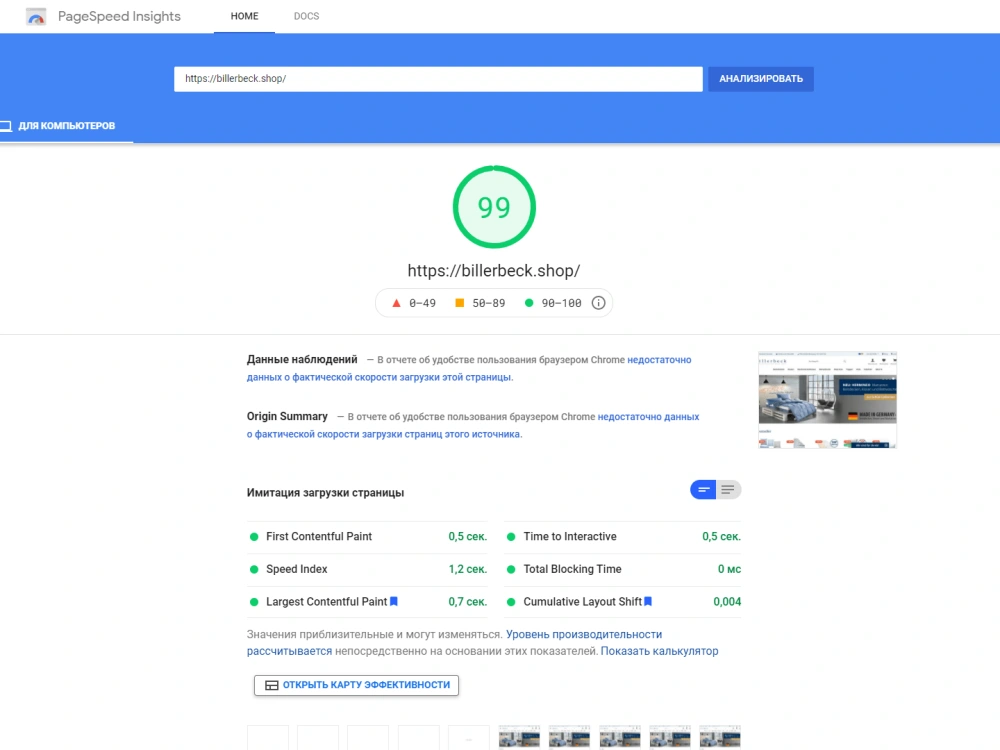
Task: Click the PageSpeed Insights logo icon
Action: [x=36, y=17]
